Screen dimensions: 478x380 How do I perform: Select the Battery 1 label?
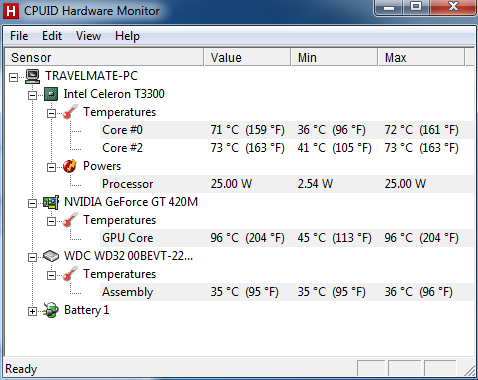(87, 310)
